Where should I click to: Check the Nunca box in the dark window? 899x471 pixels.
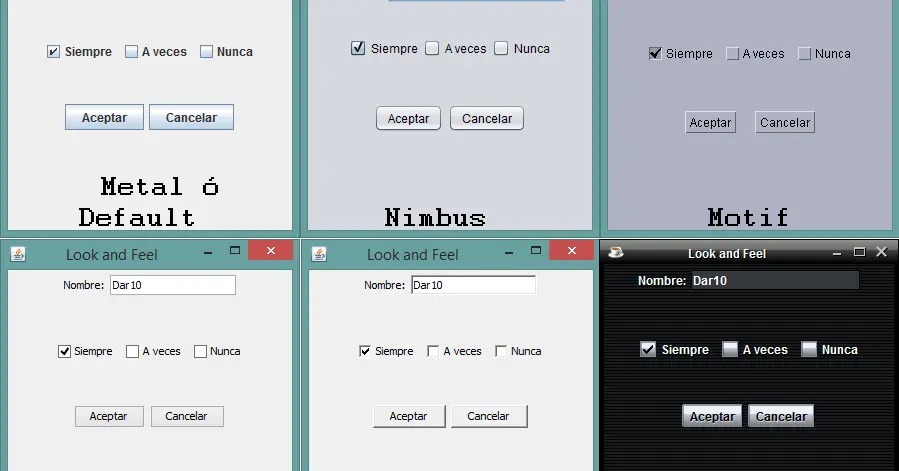tap(809, 350)
